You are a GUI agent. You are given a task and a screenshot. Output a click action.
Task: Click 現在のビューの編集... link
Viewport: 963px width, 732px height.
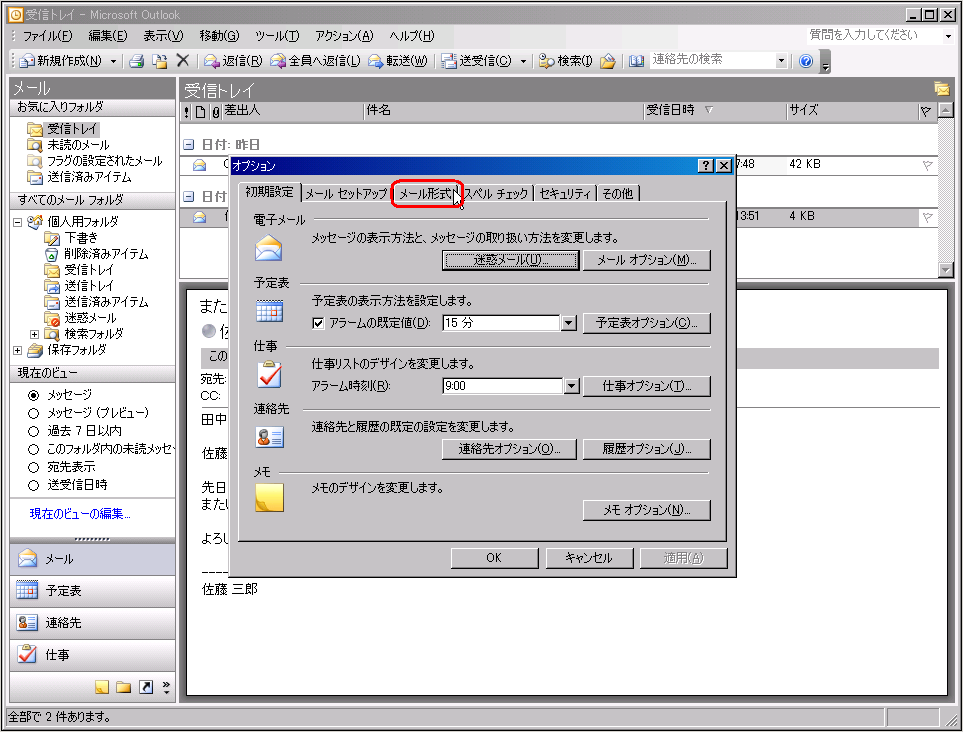coord(80,514)
